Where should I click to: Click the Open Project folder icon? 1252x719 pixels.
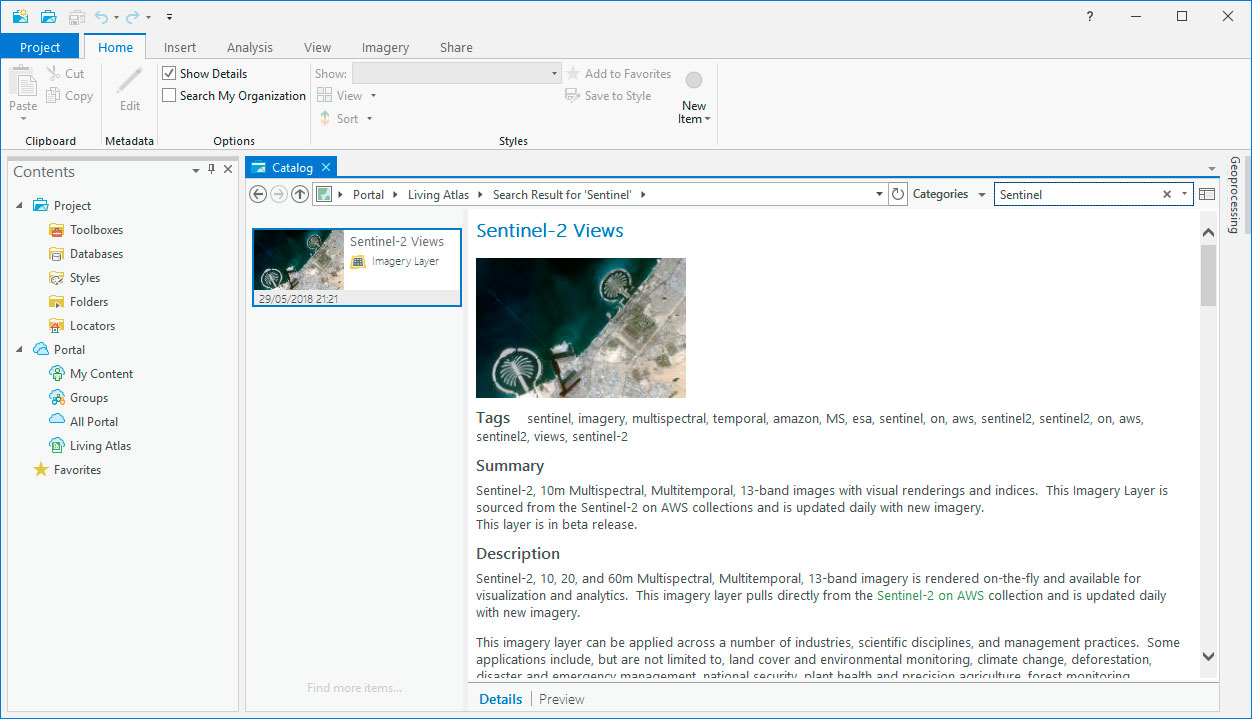pyautogui.click(x=48, y=16)
